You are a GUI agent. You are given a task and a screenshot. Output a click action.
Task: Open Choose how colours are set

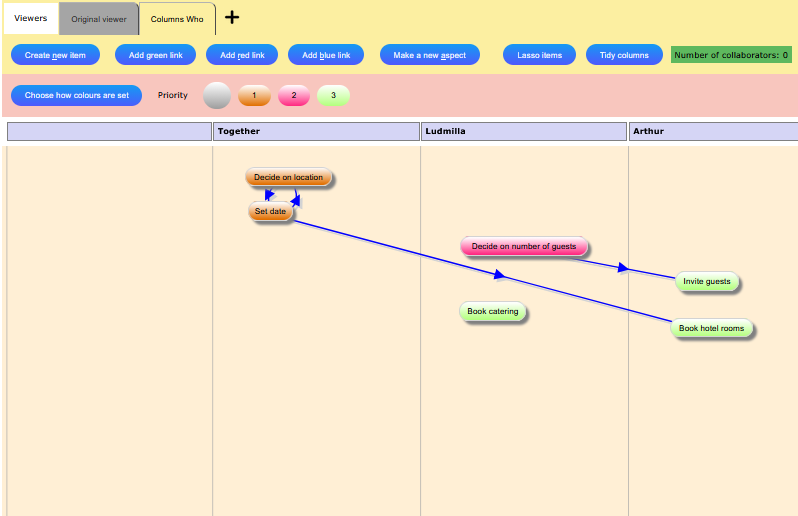tap(76, 95)
